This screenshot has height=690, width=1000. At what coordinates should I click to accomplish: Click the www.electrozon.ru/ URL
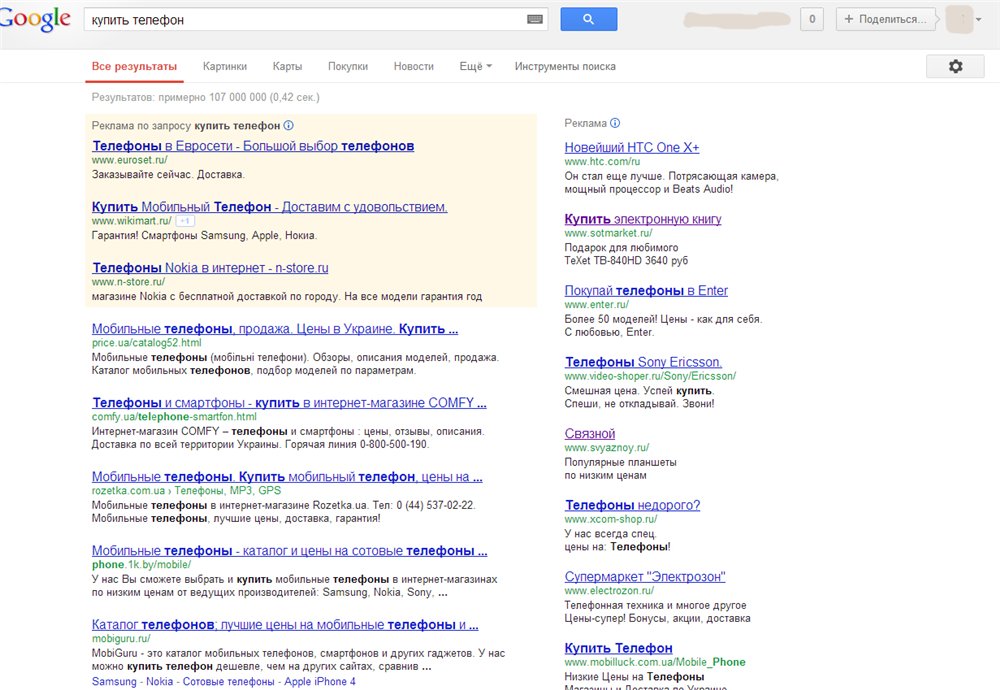609,591
